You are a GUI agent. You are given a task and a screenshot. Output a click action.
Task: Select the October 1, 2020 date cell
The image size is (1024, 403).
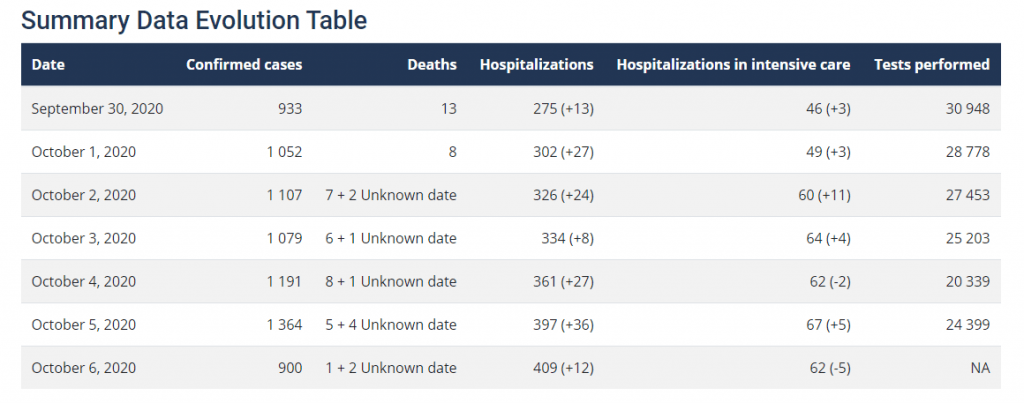tap(84, 152)
